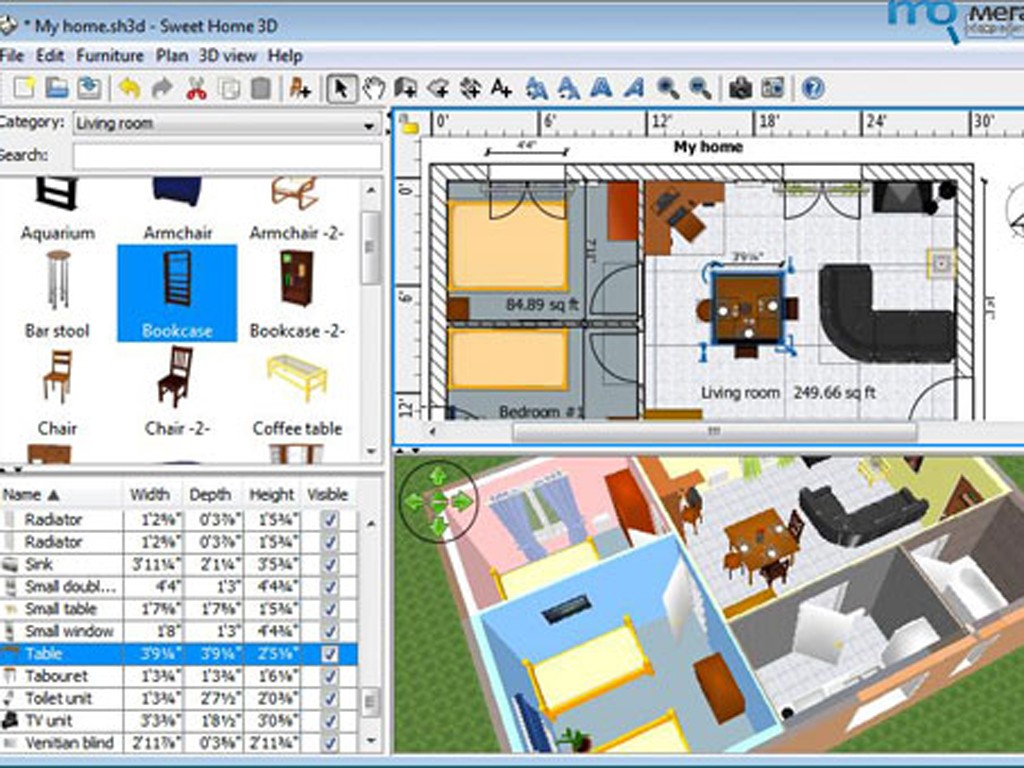
Task: Increase text size in the toolbar
Action: pyautogui.click(x=537, y=88)
